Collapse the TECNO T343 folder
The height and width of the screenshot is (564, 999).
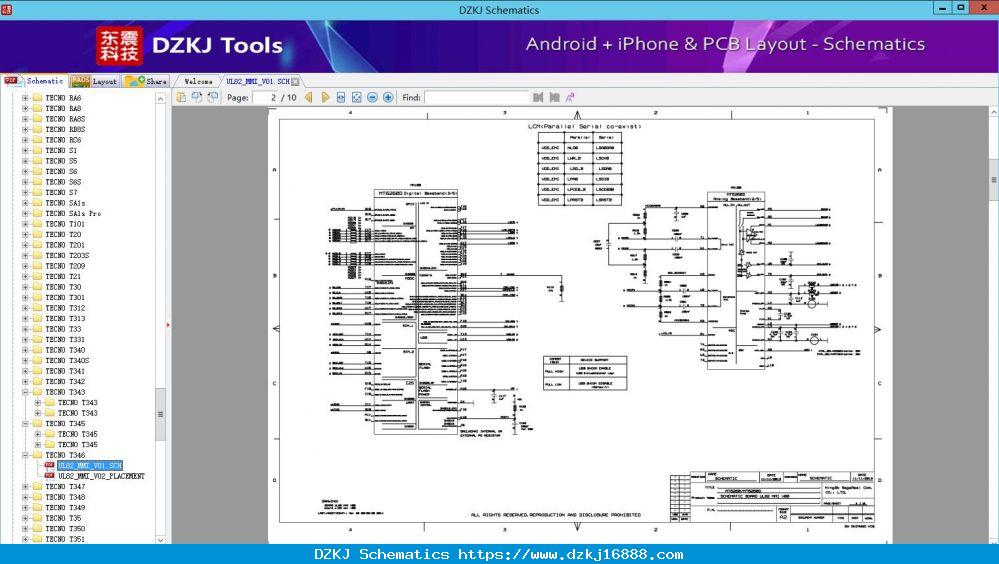click(x=25, y=392)
